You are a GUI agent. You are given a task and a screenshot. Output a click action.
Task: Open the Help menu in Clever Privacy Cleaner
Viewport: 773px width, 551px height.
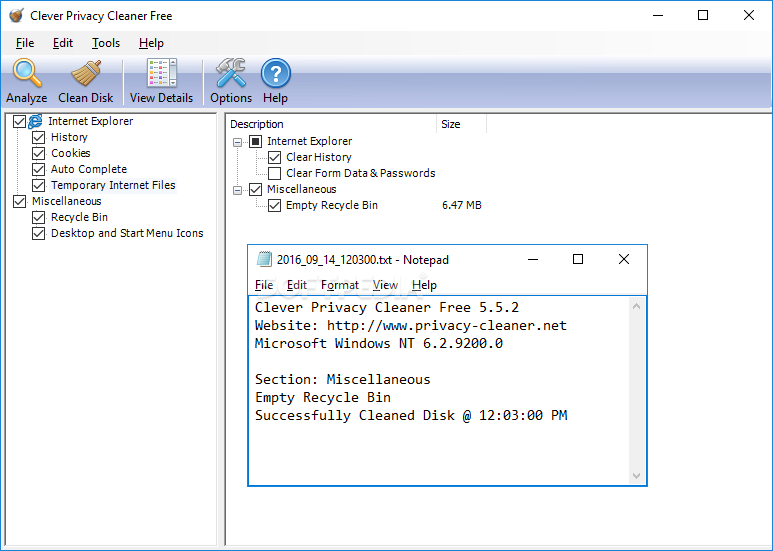coord(151,43)
